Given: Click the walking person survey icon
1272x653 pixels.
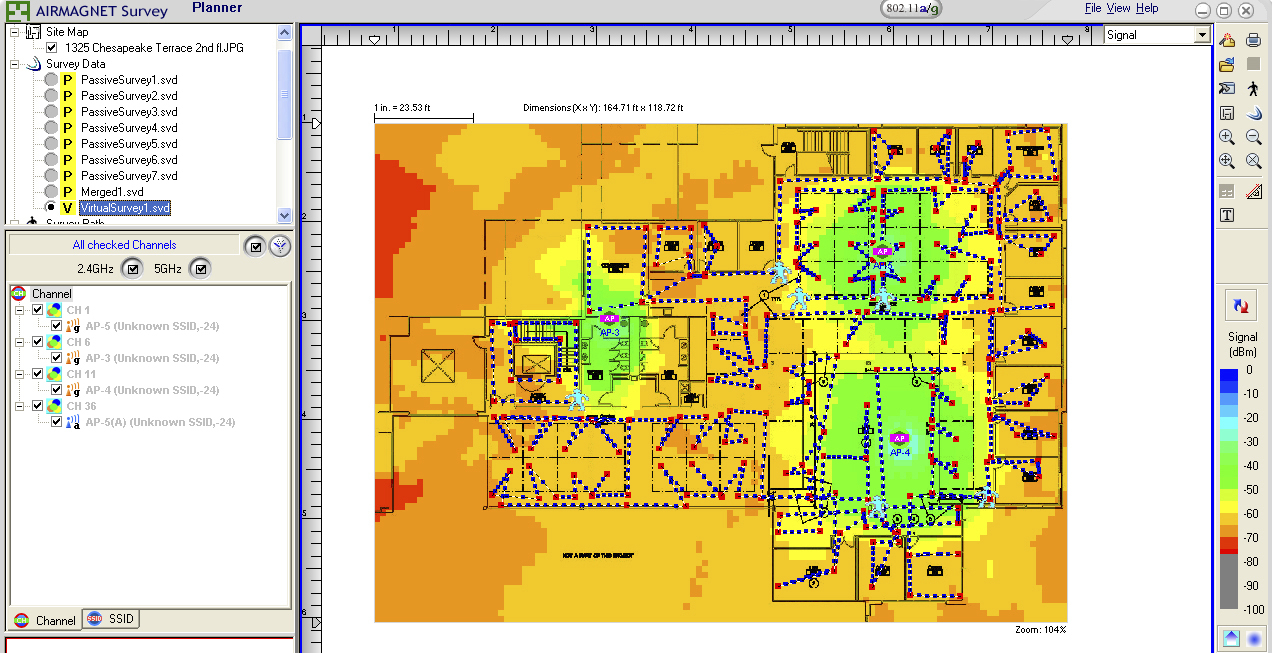Looking at the screenshot, I should [x=1253, y=89].
